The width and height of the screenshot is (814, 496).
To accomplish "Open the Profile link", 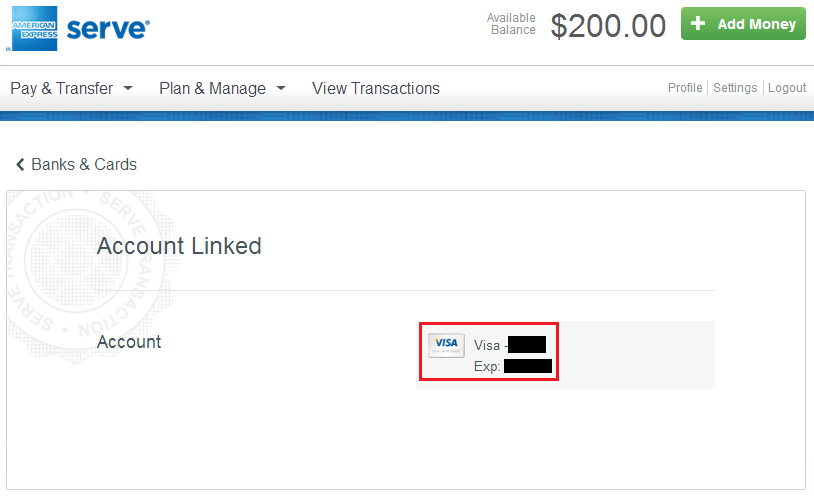I will (x=685, y=88).
